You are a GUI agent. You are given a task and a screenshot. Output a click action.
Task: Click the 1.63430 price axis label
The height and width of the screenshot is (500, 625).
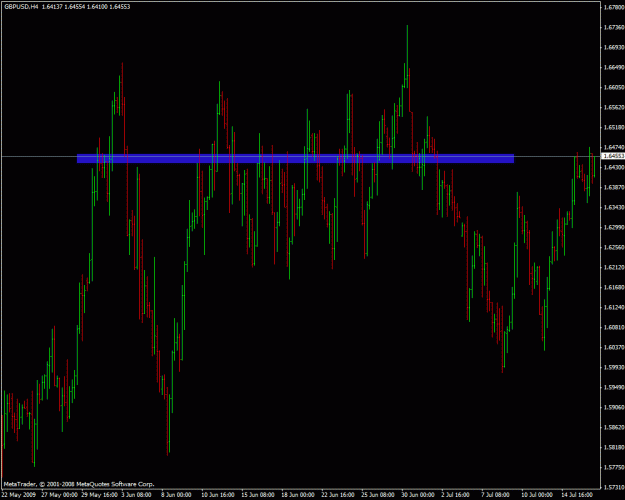tap(614, 207)
